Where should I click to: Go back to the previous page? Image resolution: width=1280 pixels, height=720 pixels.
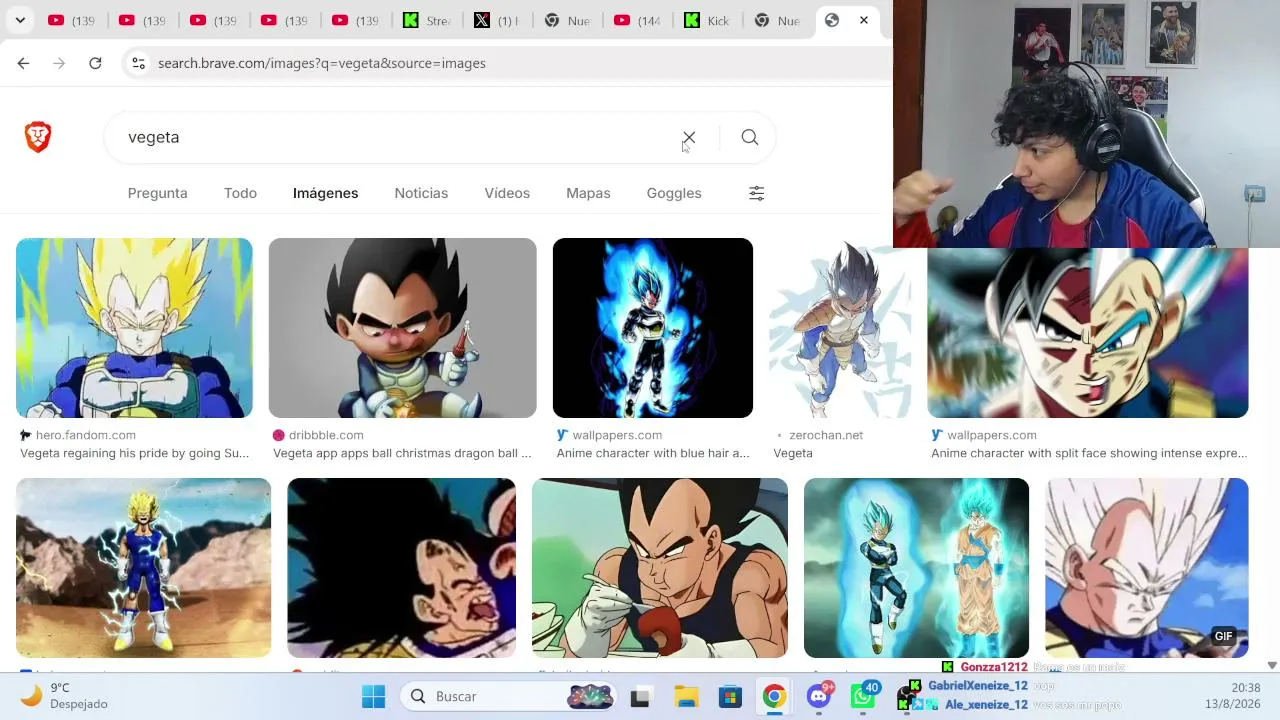tap(23, 63)
